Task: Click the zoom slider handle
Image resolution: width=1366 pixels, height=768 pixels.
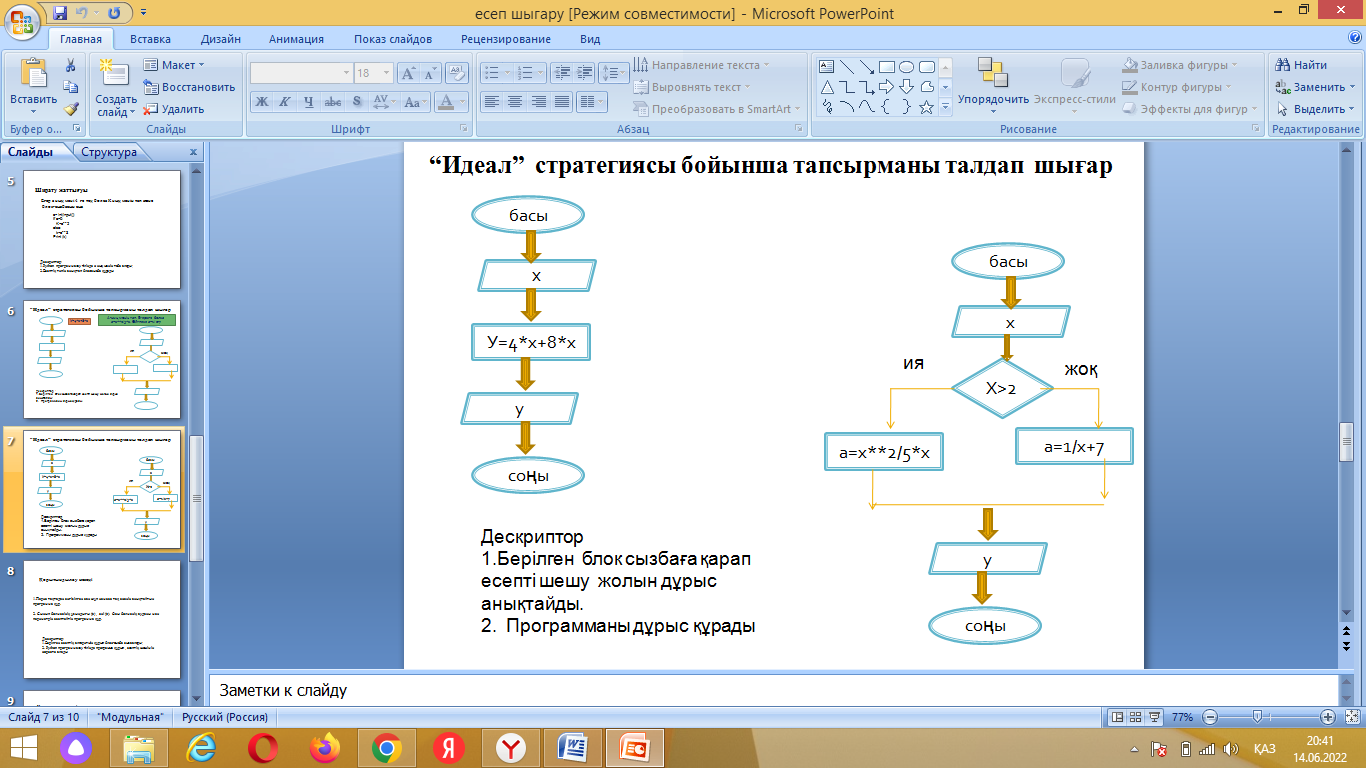Action: [1256, 717]
